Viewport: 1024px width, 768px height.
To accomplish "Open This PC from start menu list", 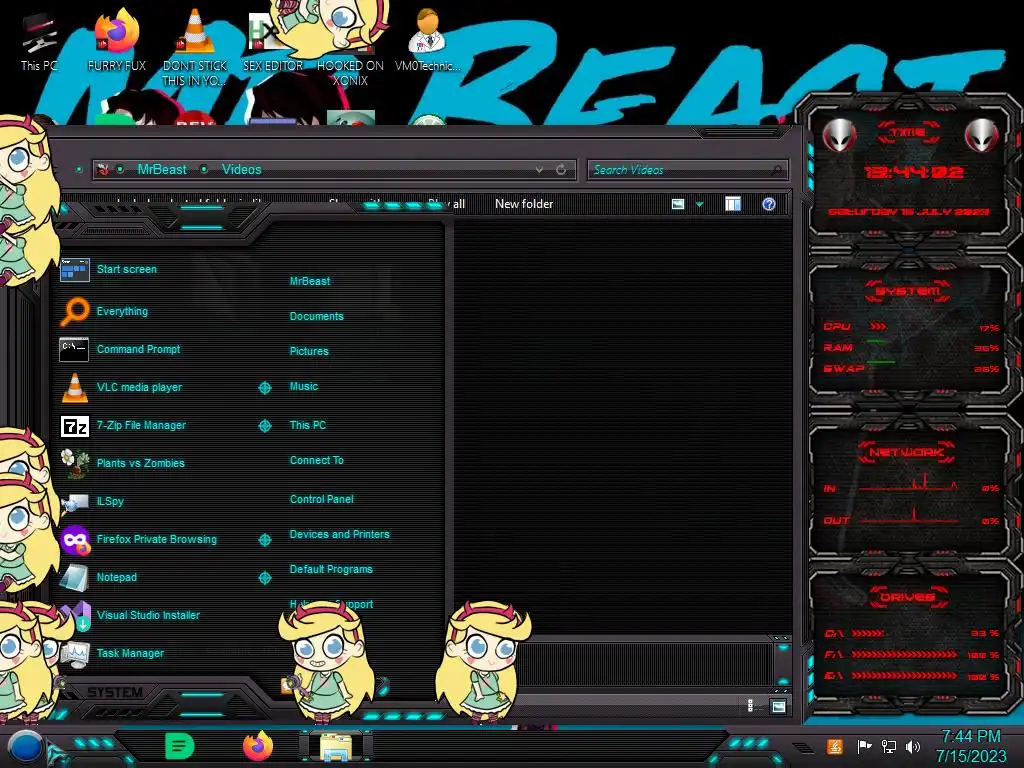I will [308, 425].
